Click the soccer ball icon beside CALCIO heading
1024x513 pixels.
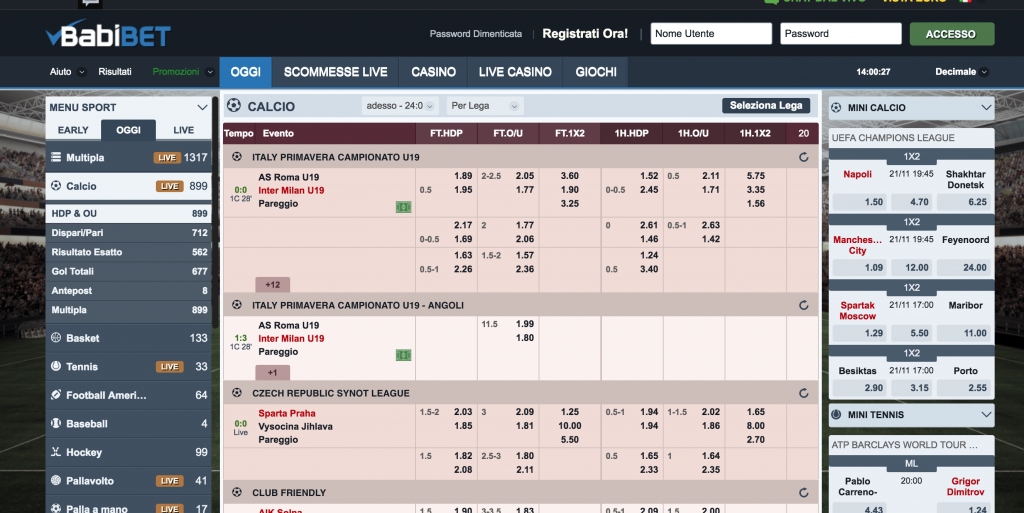point(234,105)
